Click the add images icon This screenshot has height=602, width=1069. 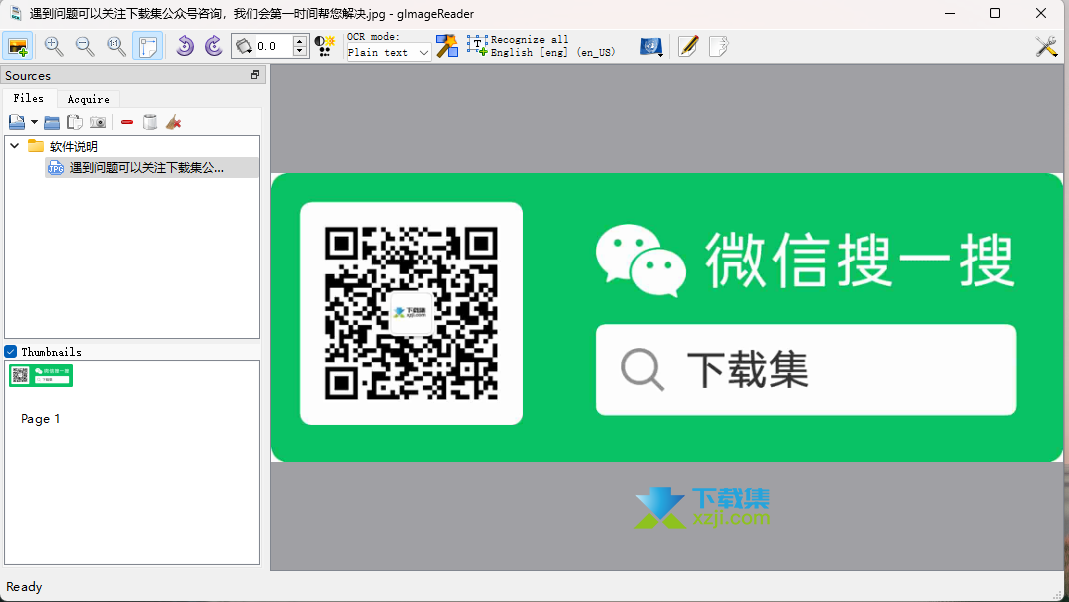tap(17, 123)
